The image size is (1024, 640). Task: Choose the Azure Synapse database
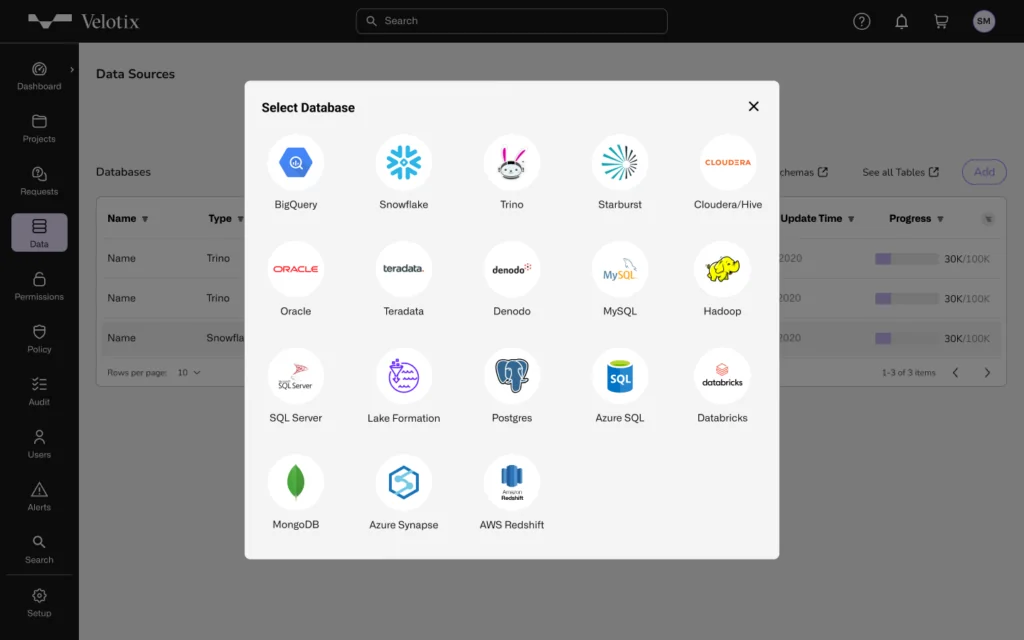[404, 483]
